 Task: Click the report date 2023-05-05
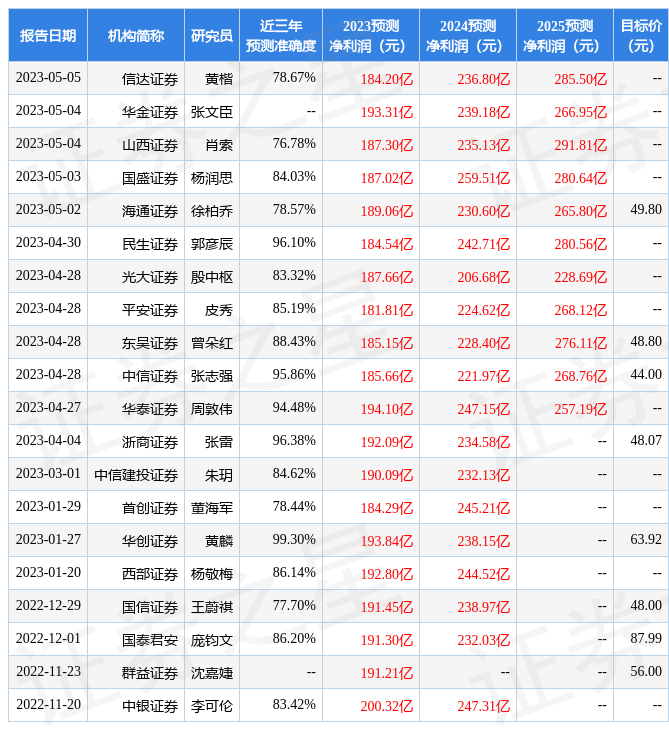[x=48, y=77]
